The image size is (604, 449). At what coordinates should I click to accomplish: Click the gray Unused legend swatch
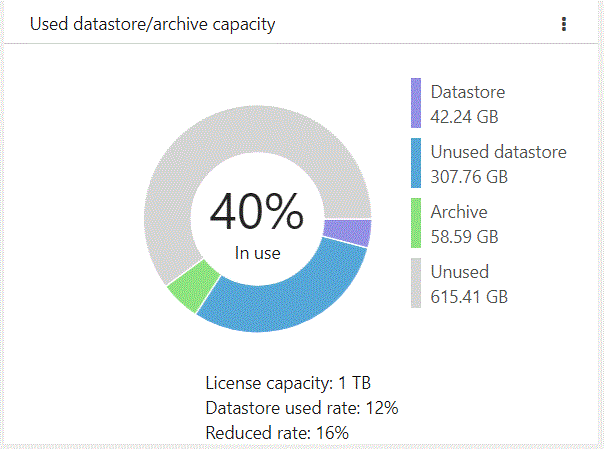pos(416,283)
